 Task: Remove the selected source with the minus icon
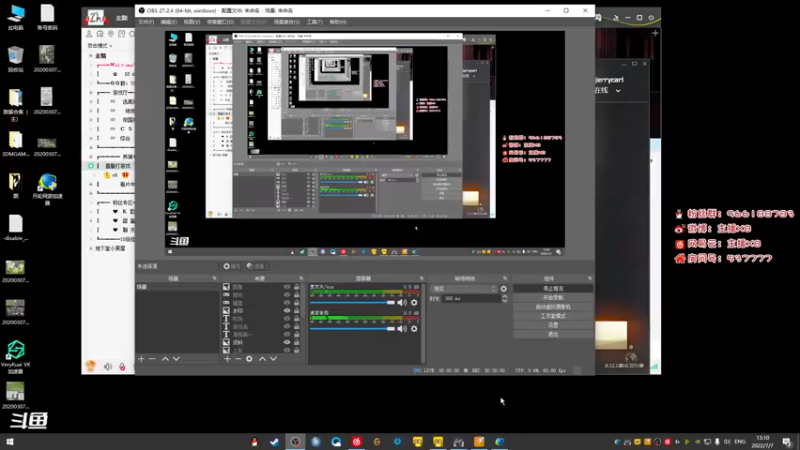[238, 359]
